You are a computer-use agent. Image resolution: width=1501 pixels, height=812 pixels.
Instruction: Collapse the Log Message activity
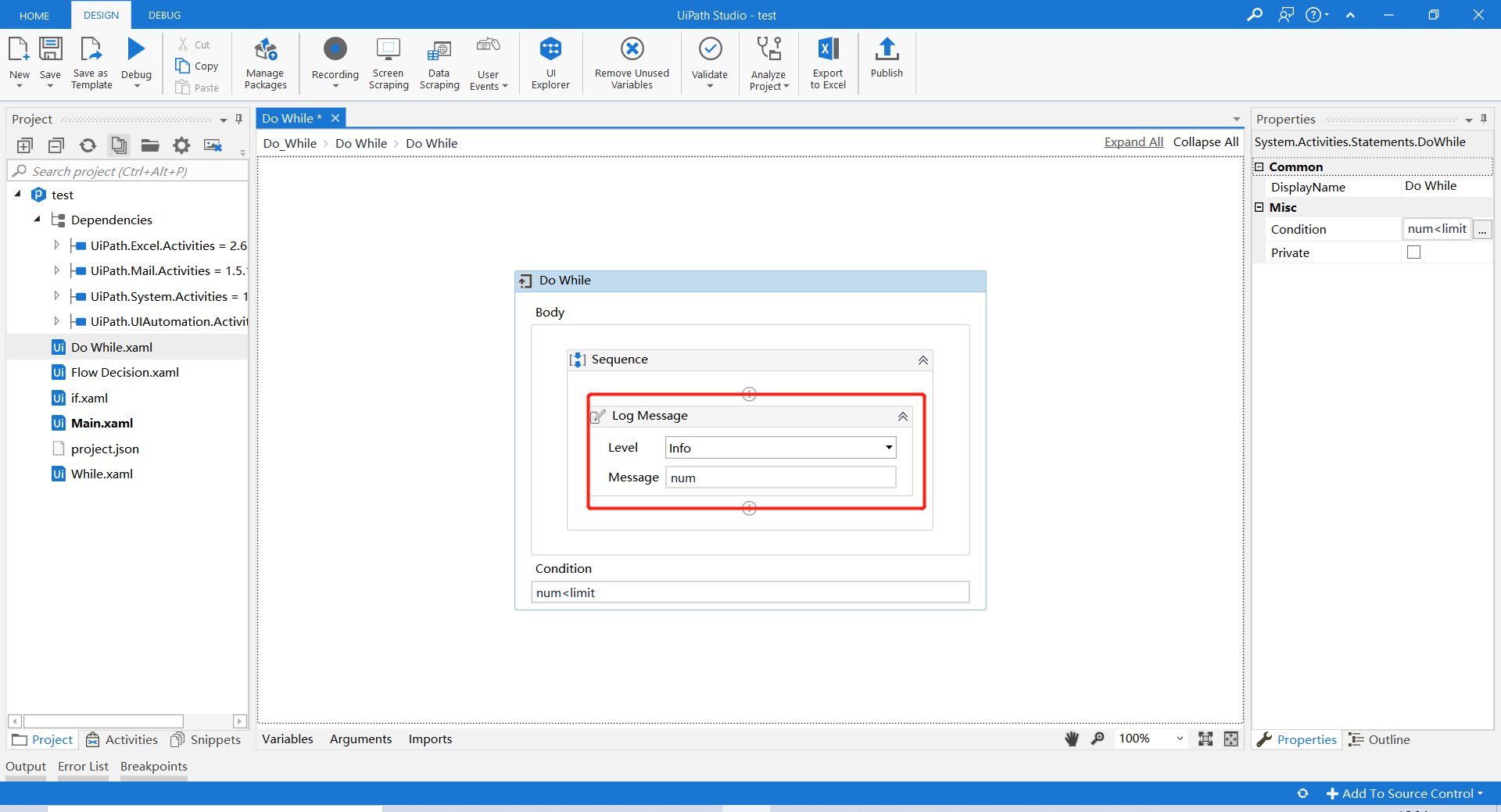click(x=903, y=416)
